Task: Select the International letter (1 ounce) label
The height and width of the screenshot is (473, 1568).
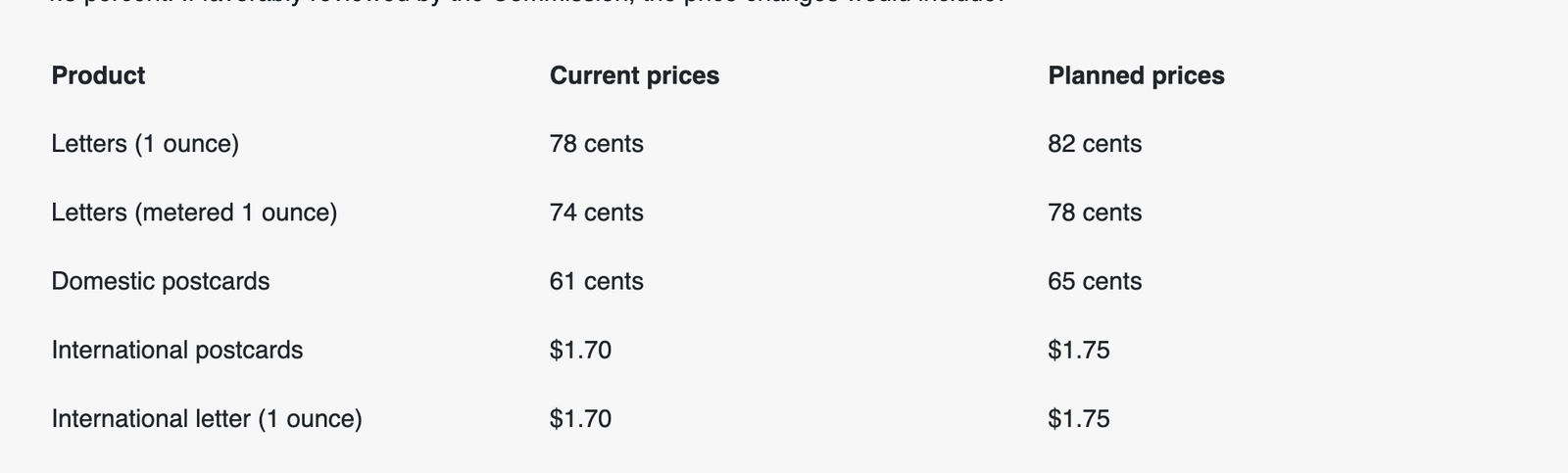Action: pos(206,418)
